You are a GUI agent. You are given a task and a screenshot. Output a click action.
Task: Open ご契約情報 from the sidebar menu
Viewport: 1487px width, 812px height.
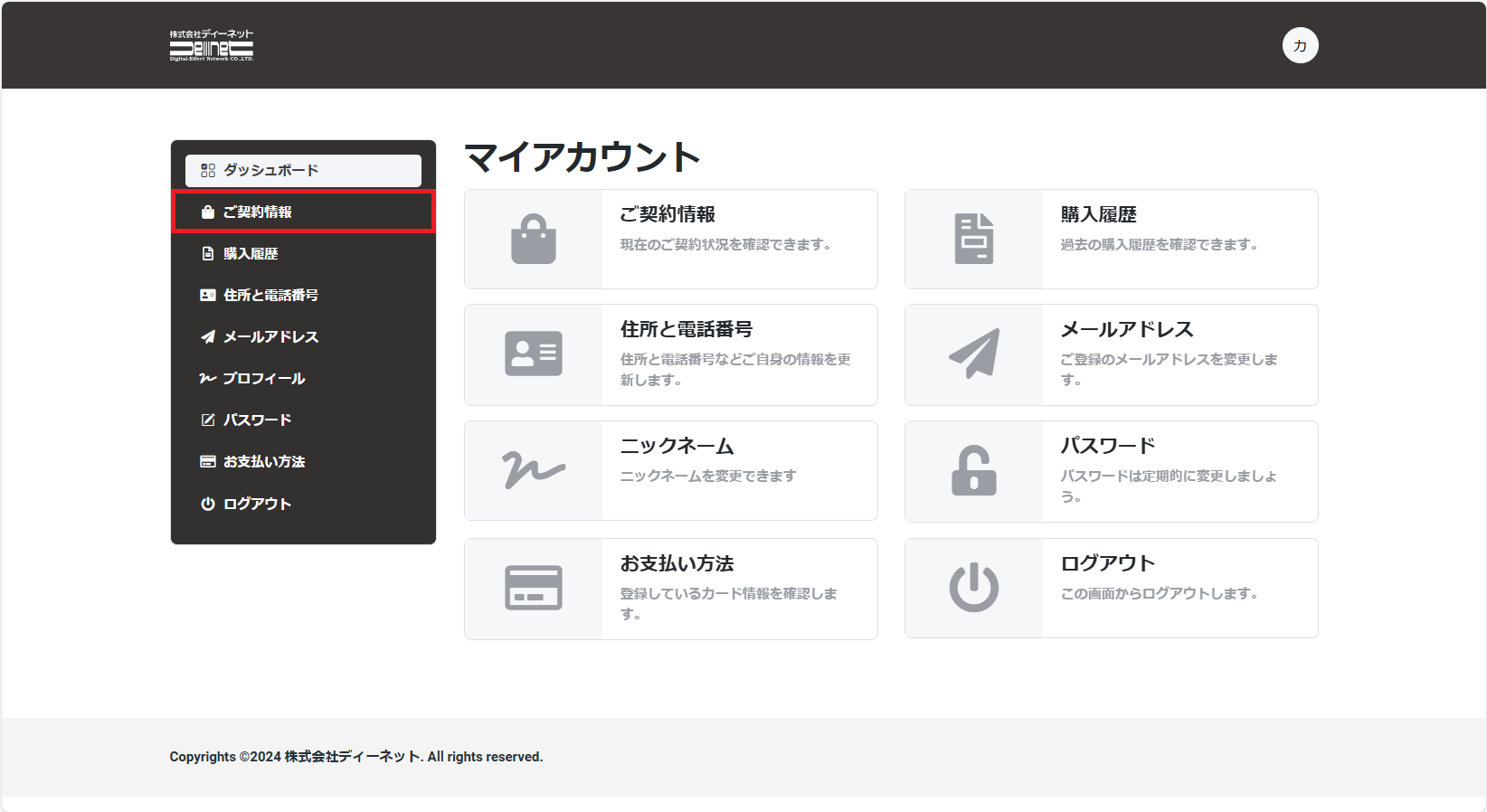coord(303,212)
